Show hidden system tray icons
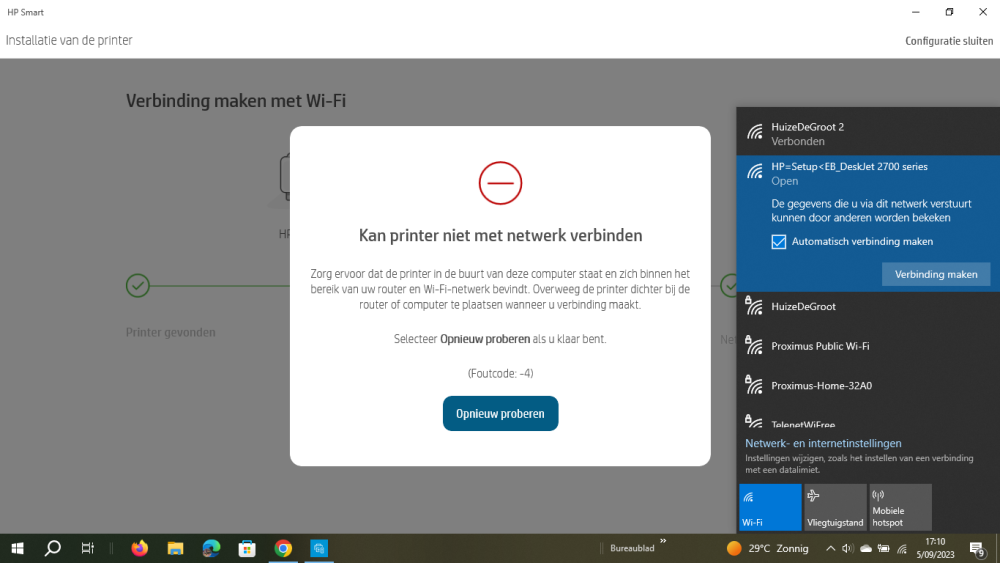This screenshot has width=1000, height=563. pos(830,548)
